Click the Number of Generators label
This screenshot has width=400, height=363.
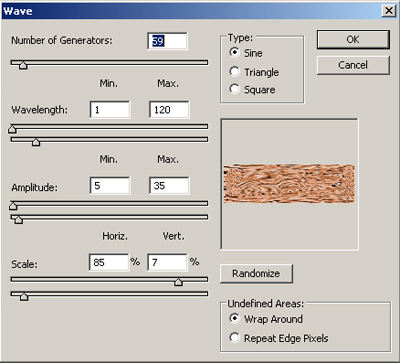click(62, 40)
